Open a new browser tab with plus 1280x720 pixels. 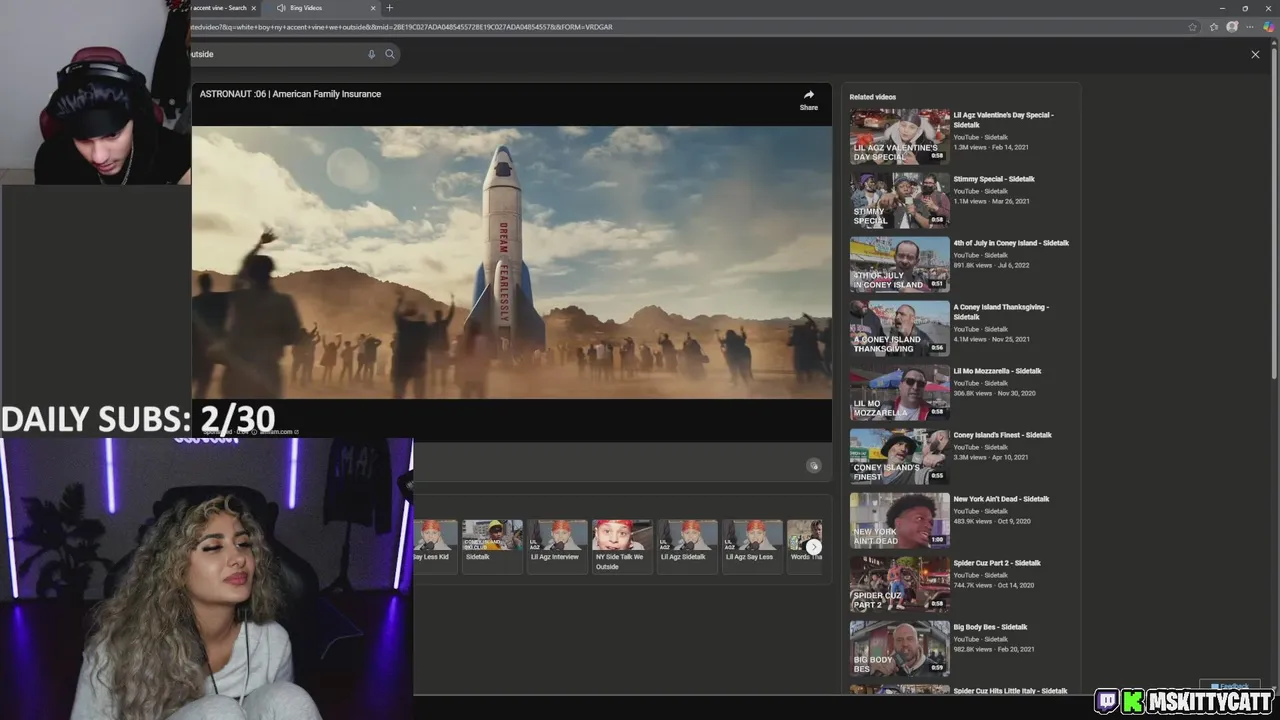389,8
